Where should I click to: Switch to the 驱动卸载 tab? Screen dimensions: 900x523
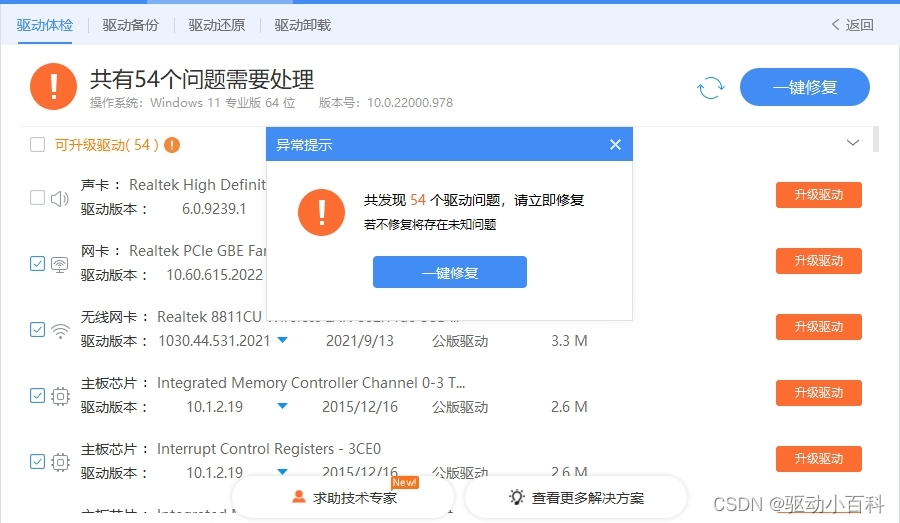302,25
